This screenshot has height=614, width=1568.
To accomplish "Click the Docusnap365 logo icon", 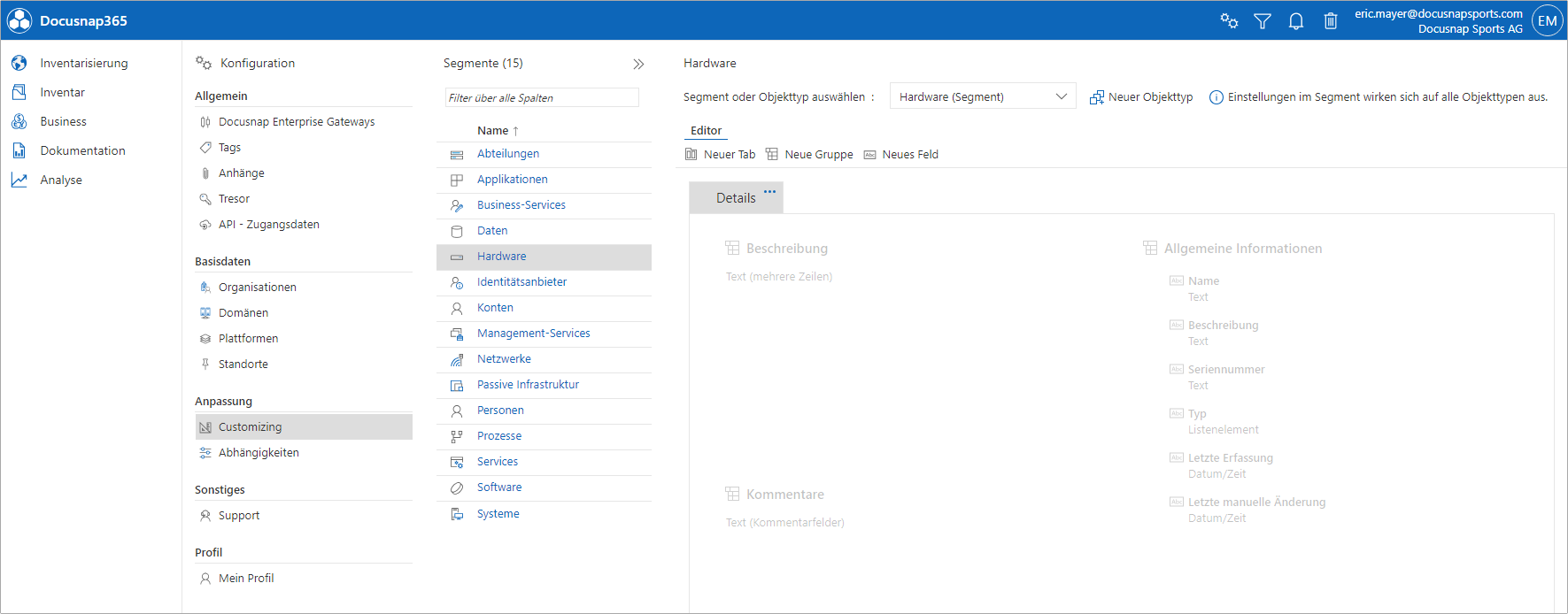I will [19, 20].
